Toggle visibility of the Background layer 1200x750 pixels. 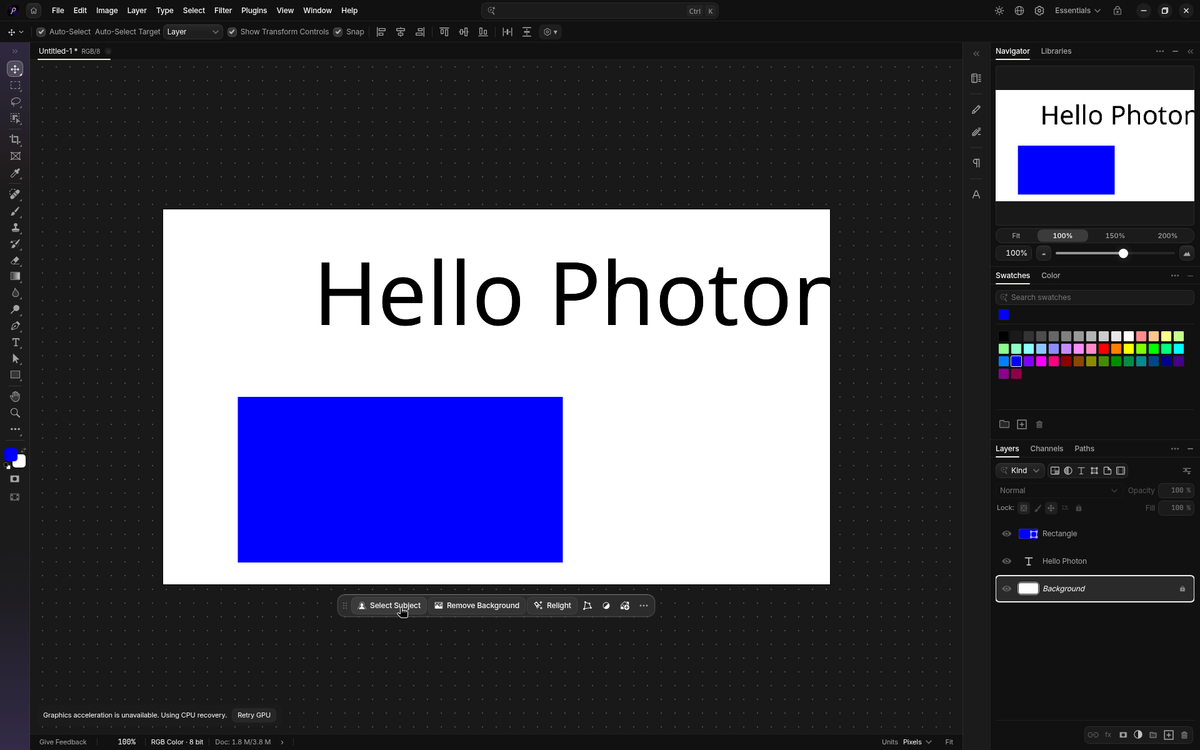[1007, 589]
